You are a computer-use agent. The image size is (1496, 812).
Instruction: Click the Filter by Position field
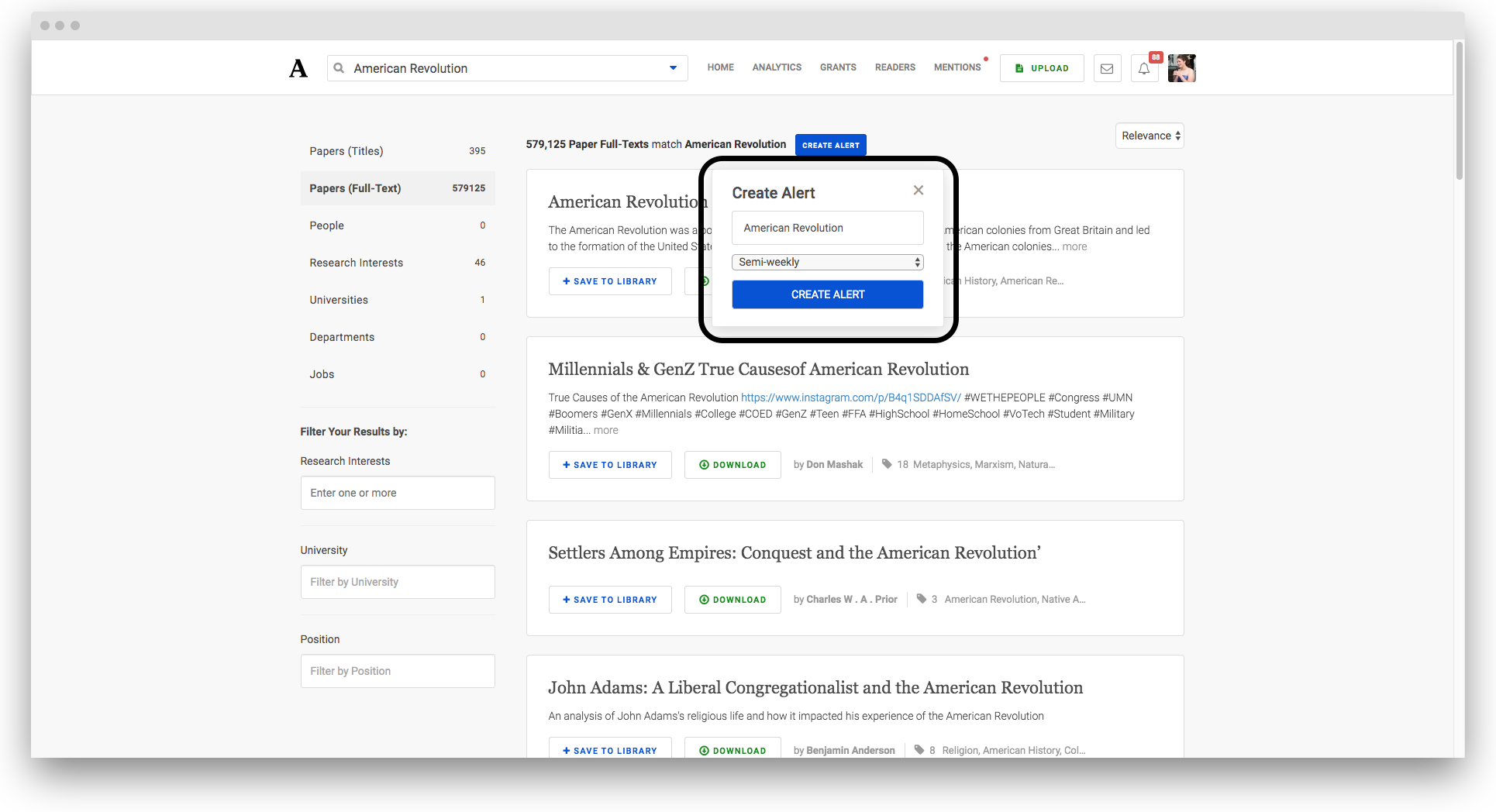point(398,671)
